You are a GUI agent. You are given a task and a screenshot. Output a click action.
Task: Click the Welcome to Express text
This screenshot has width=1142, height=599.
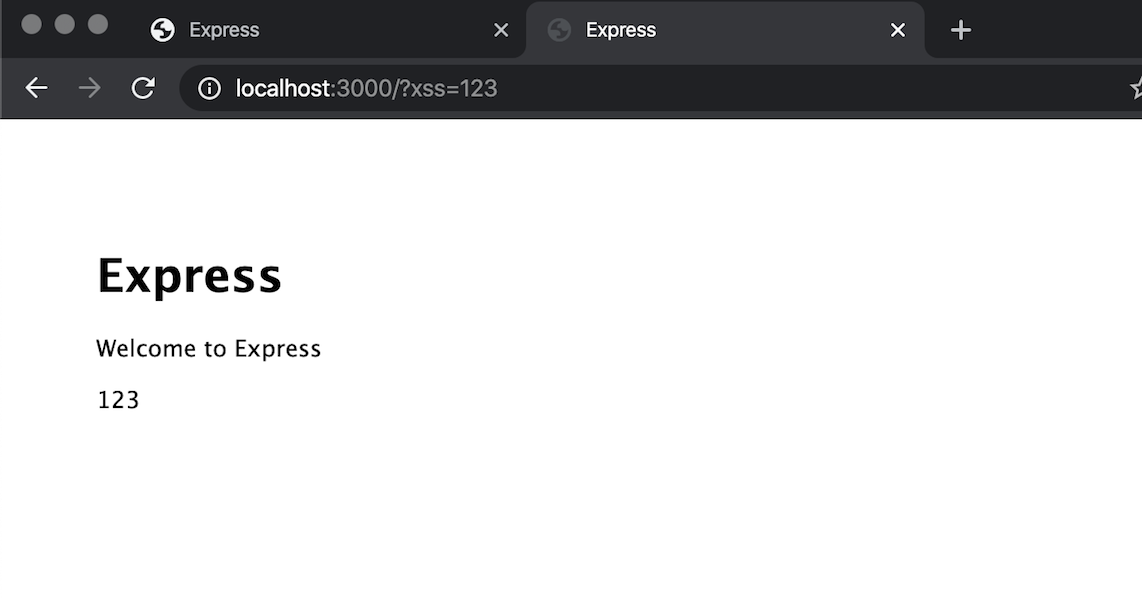pos(208,348)
